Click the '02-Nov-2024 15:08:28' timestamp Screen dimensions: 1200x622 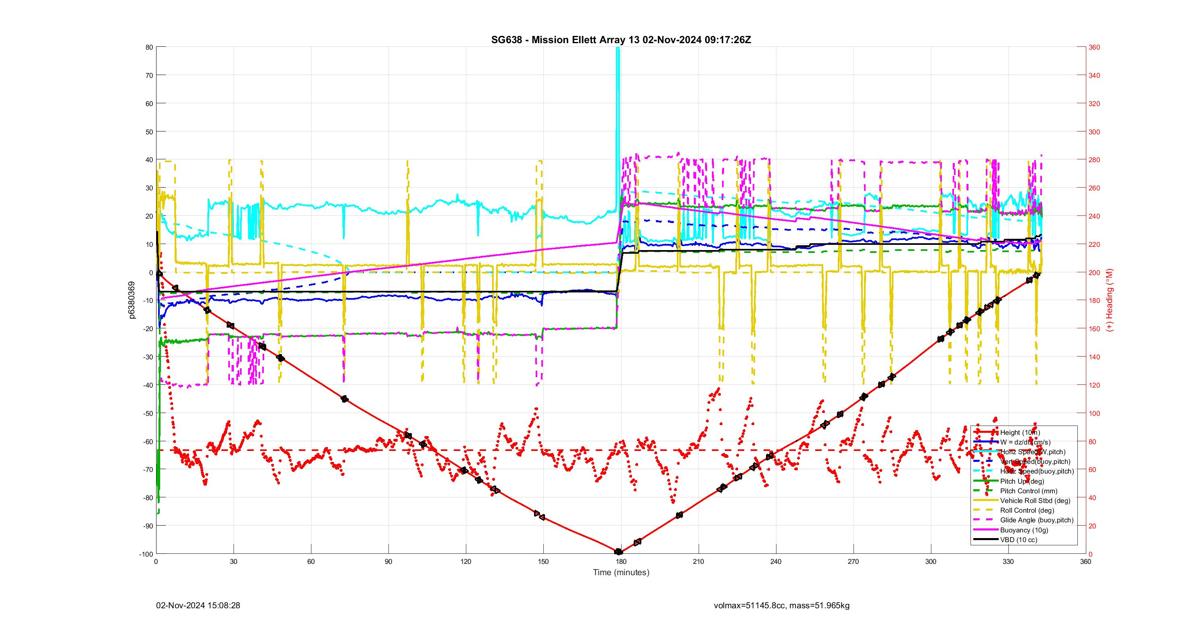[x=198, y=605]
